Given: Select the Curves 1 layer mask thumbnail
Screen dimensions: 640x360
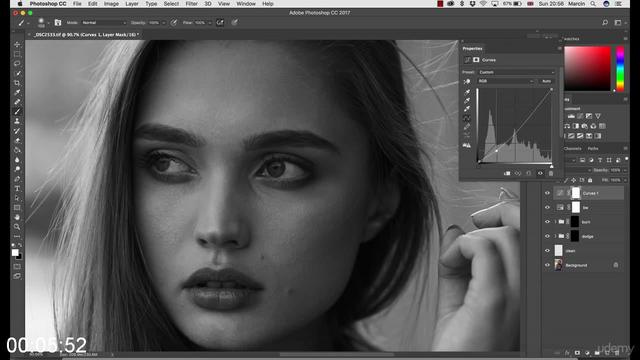Looking at the screenshot, I should 576,193.
